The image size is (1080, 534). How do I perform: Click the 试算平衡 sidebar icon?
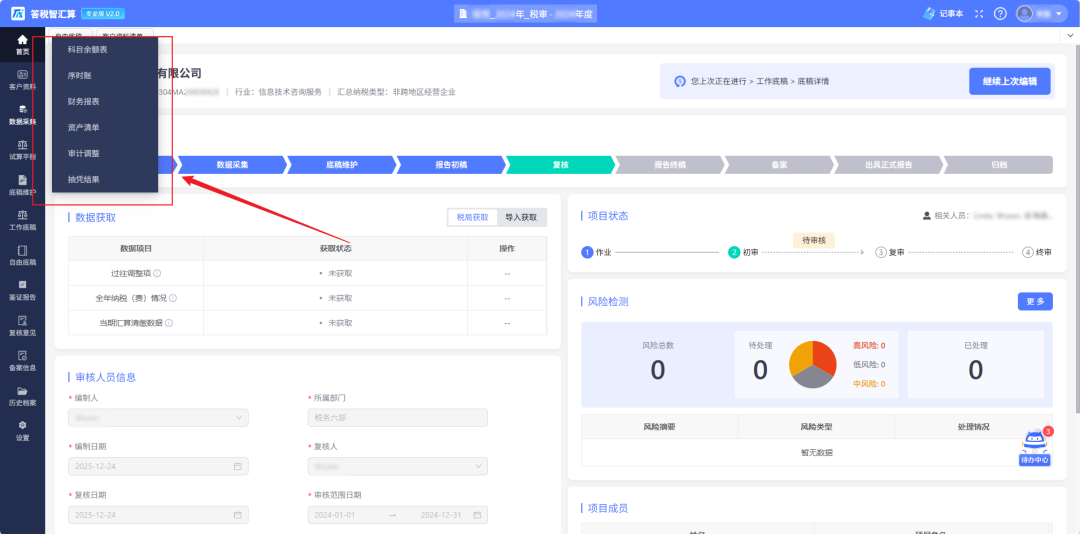click(22, 149)
